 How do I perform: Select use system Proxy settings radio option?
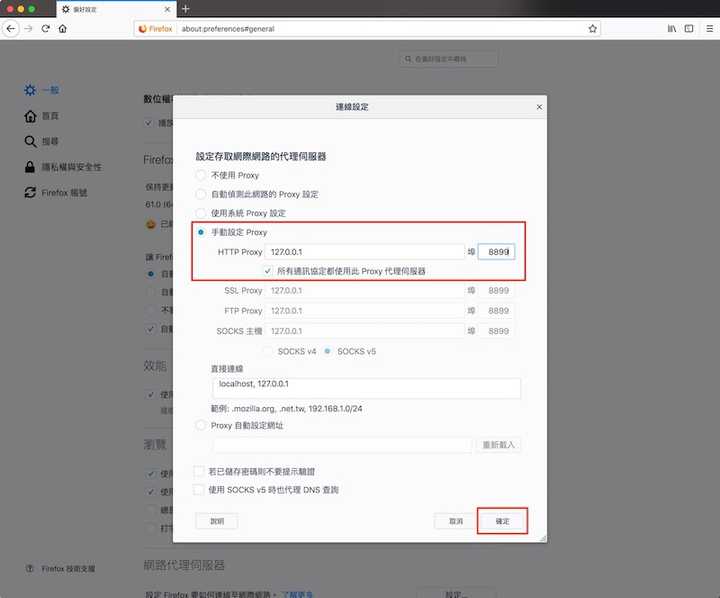(x=201, y=213)
